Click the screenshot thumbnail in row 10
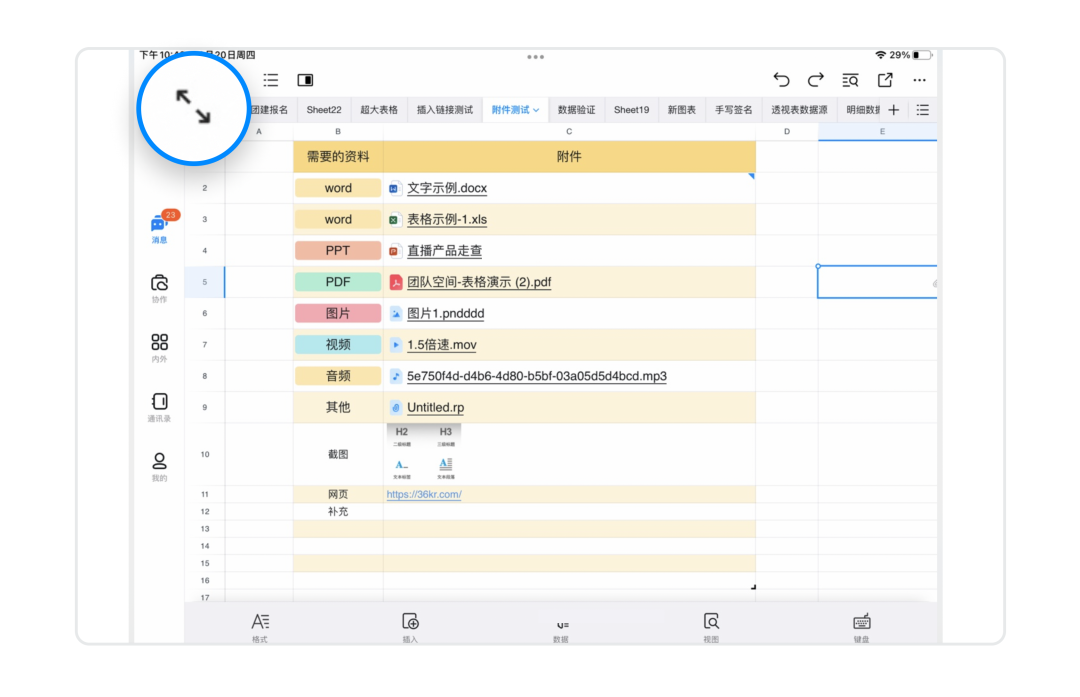1080x697 pixels. [423, 454]
